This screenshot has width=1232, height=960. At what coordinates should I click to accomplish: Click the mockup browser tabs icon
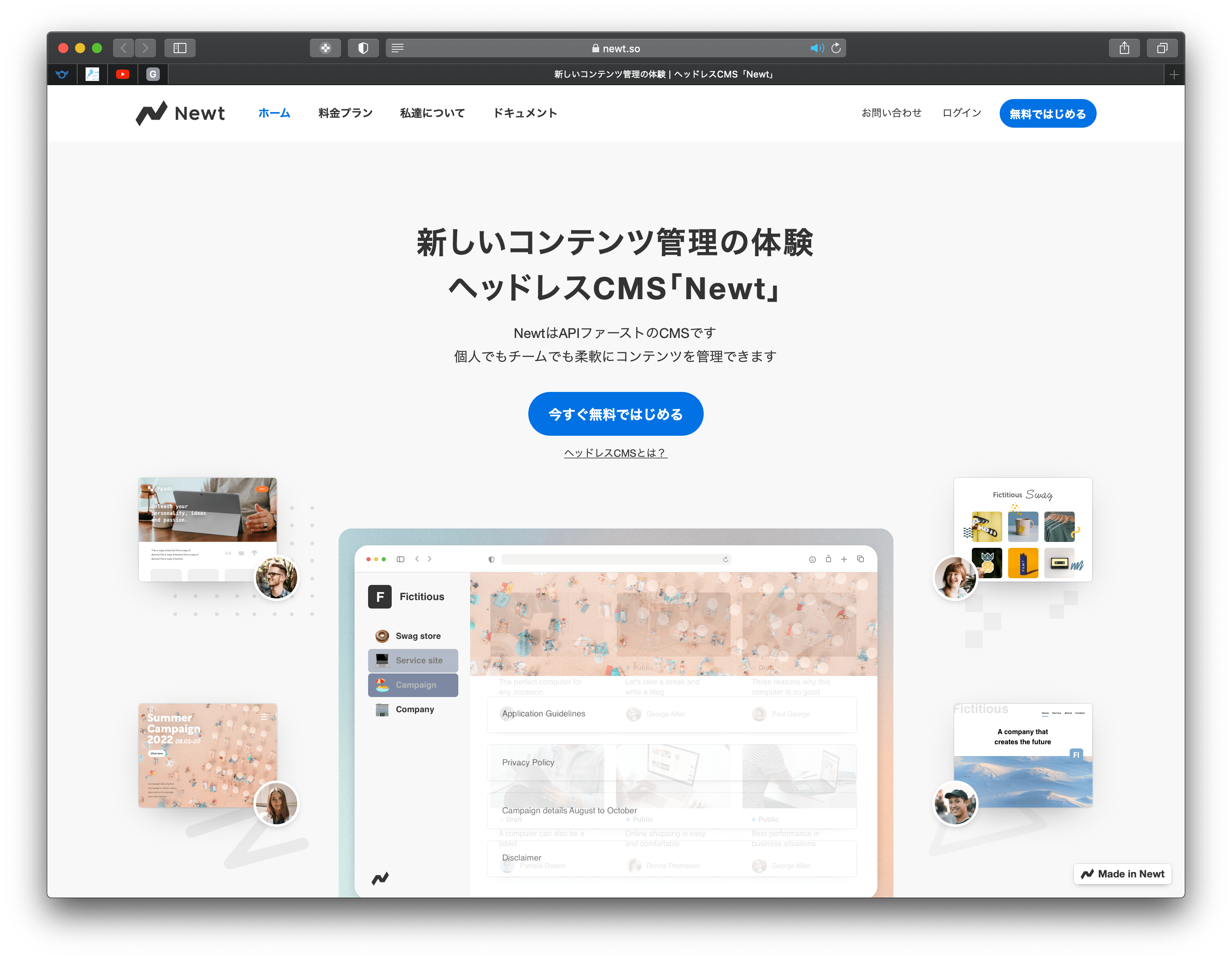[860, 559]
